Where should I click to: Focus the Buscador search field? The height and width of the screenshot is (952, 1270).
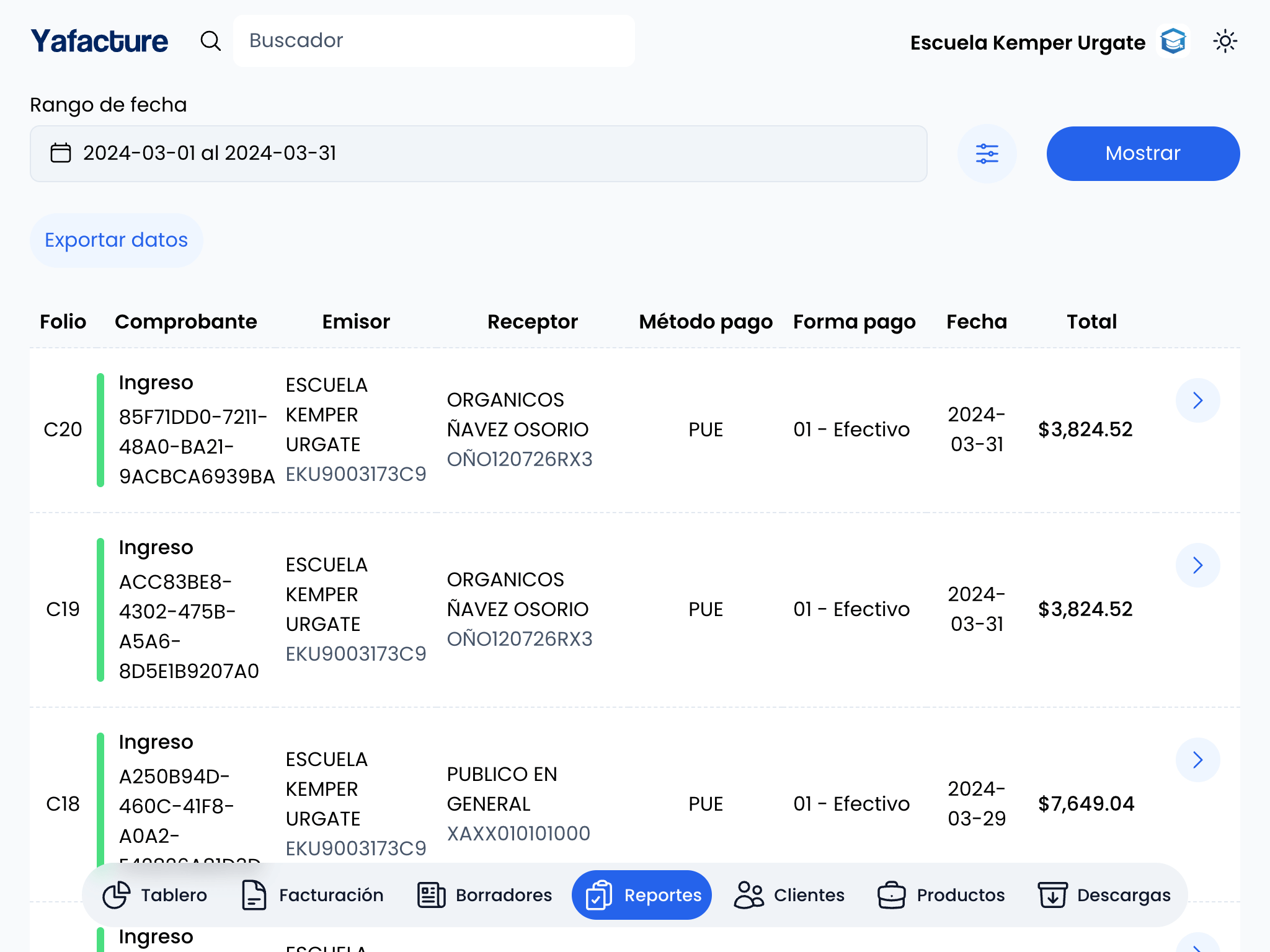coord(433,41)
